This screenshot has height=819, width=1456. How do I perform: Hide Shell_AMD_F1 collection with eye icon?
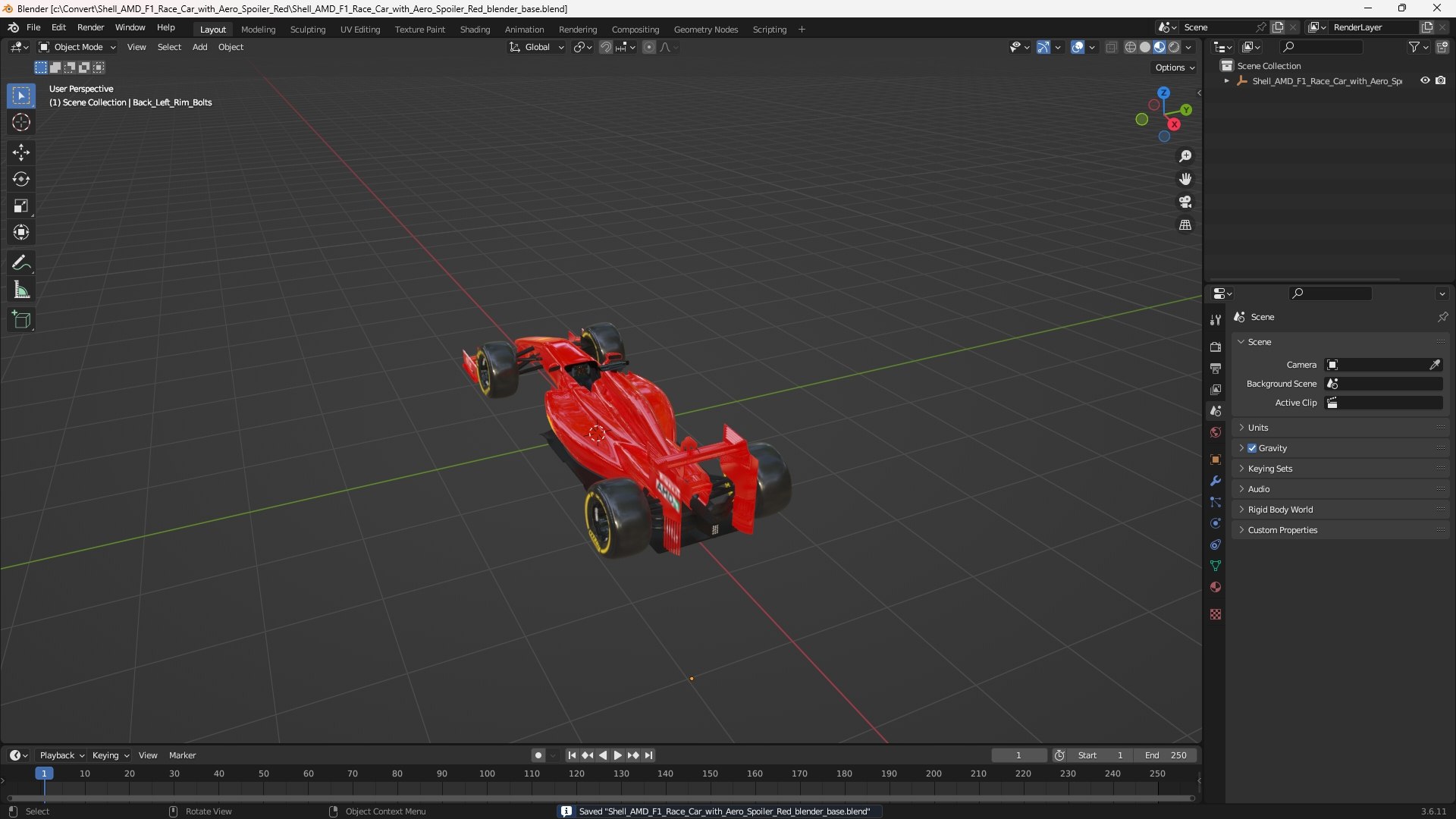tap(1425, 80)
